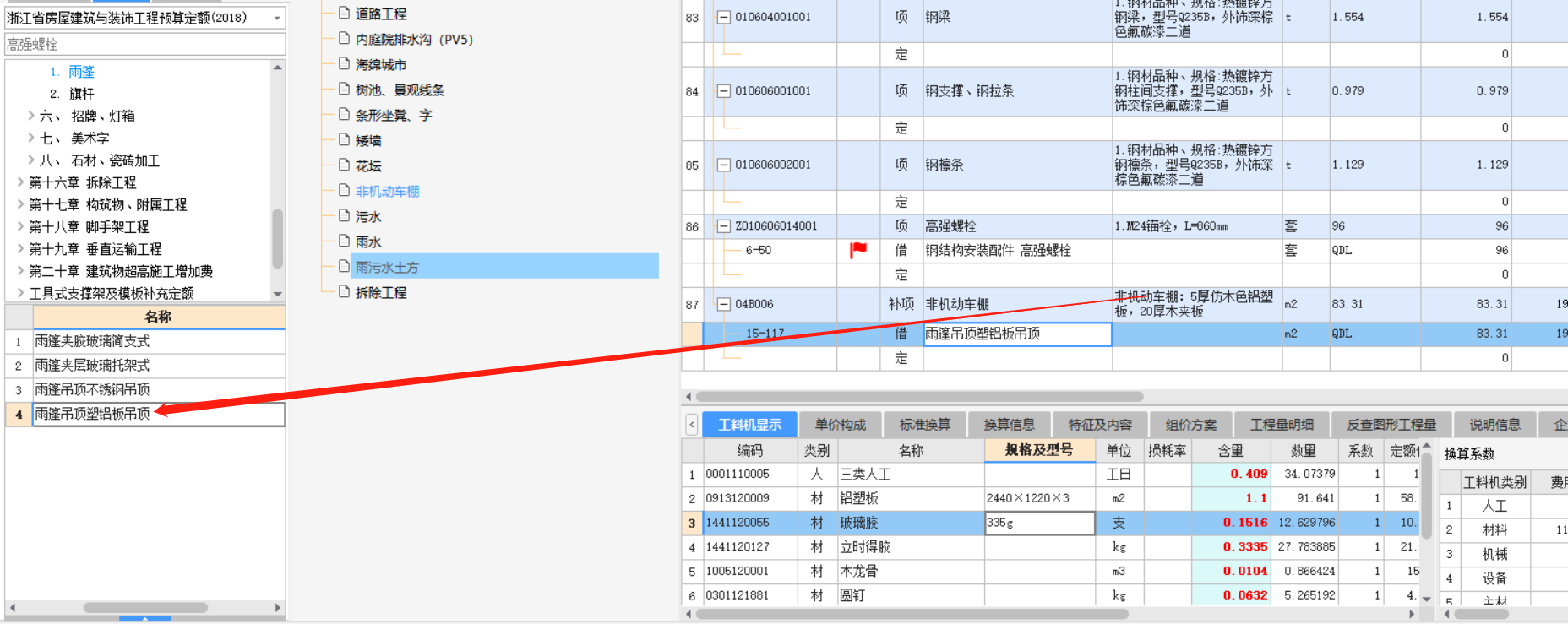Image resolution: width=1568 pixels, height=624 pixels.
Task: Click the name field 雨篷吊顶塑铝板吊顶 in row 15-117
Action: [1017, 334]
